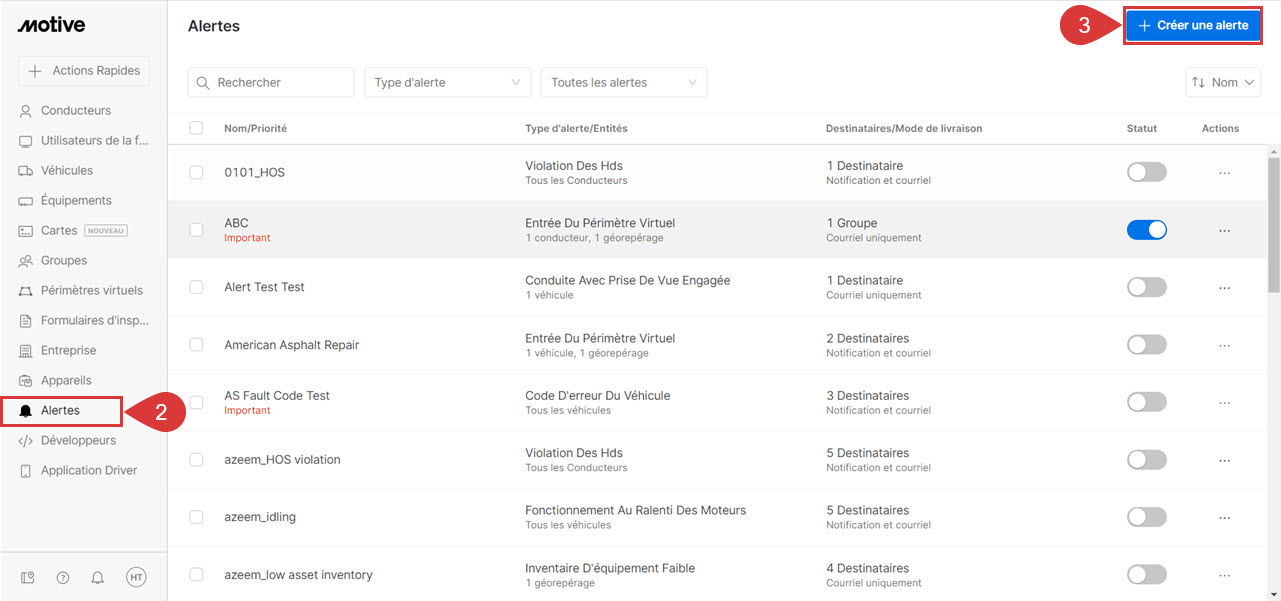Open actions menu for ABC row

coord(1224,230)
